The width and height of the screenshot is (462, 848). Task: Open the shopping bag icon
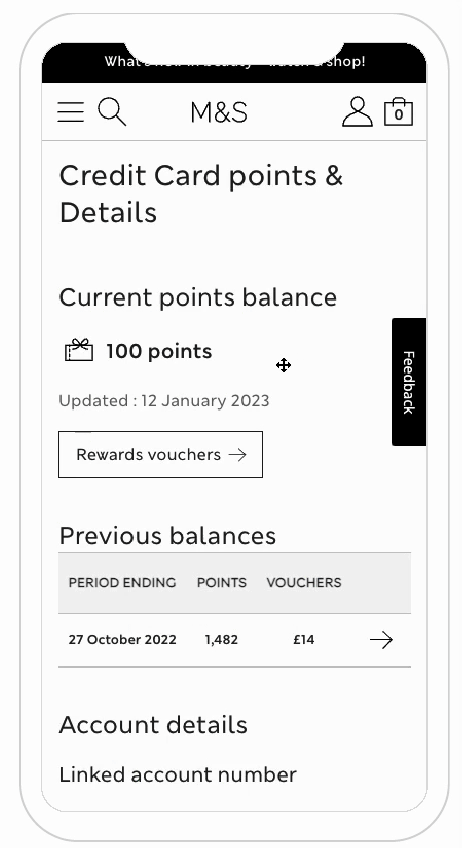[x=398, y=112]
